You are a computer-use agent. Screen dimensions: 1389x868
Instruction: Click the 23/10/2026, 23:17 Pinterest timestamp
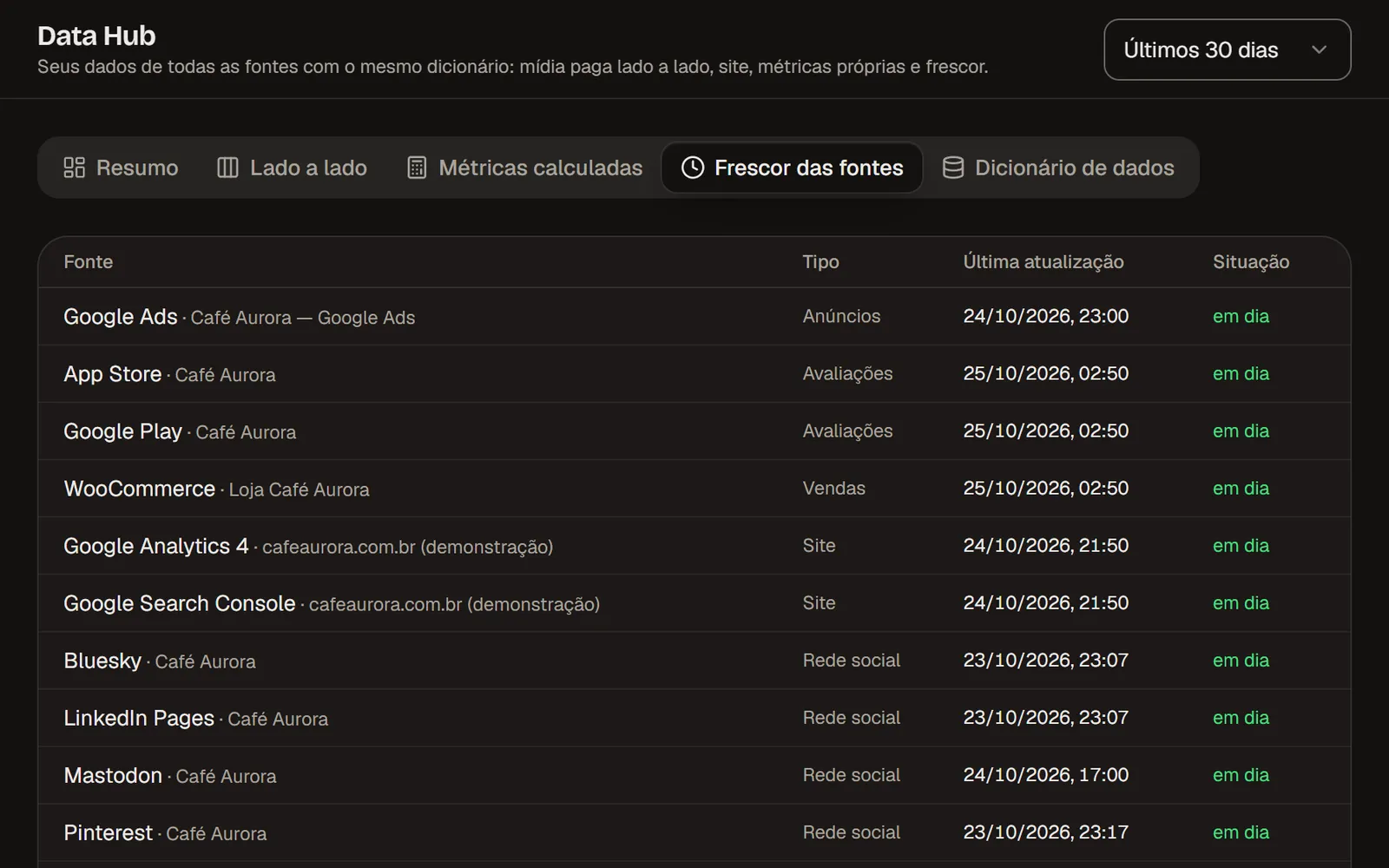coord(1045,832)
